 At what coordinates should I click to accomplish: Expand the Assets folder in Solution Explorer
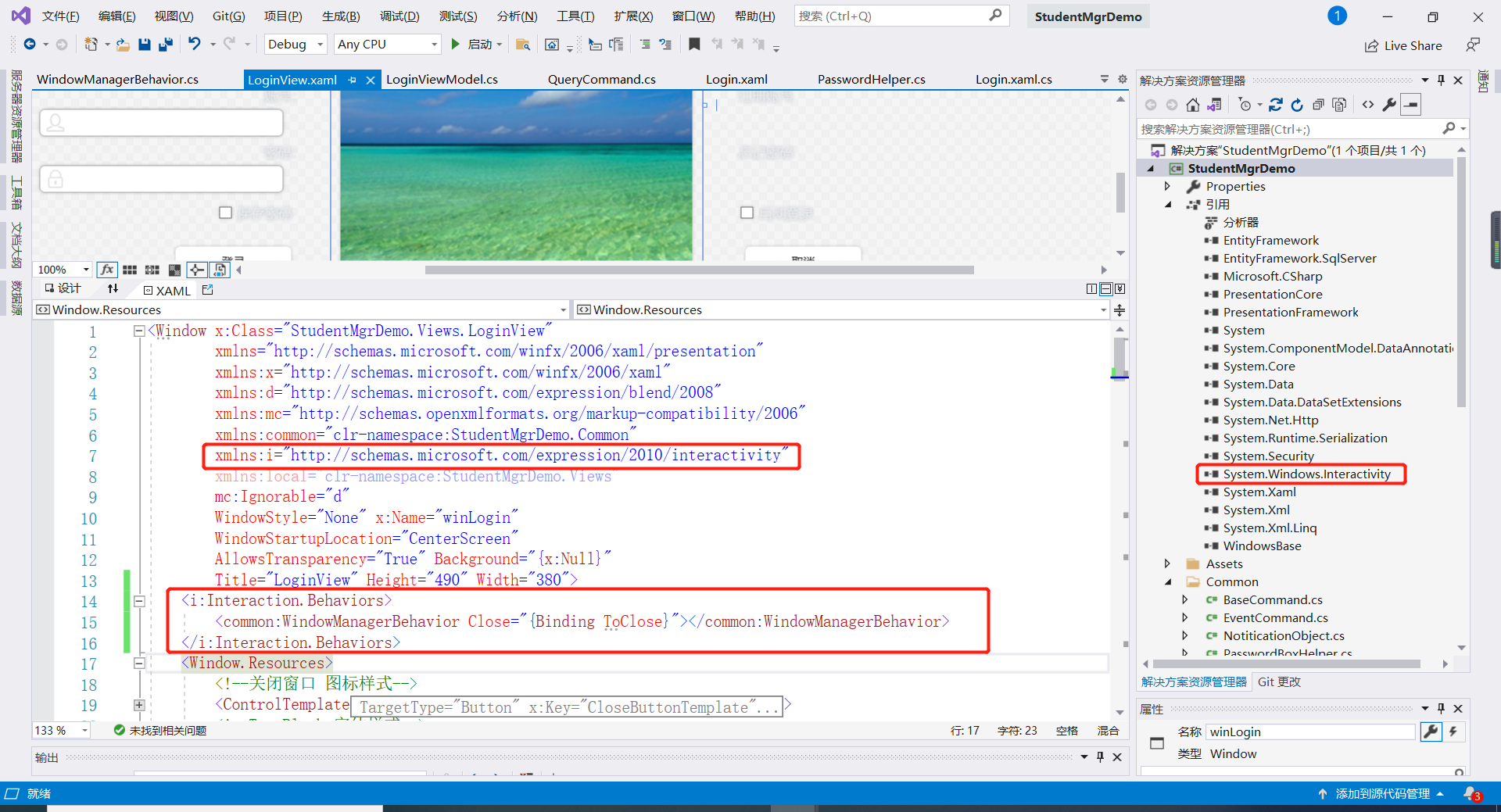click(1167, 563)
